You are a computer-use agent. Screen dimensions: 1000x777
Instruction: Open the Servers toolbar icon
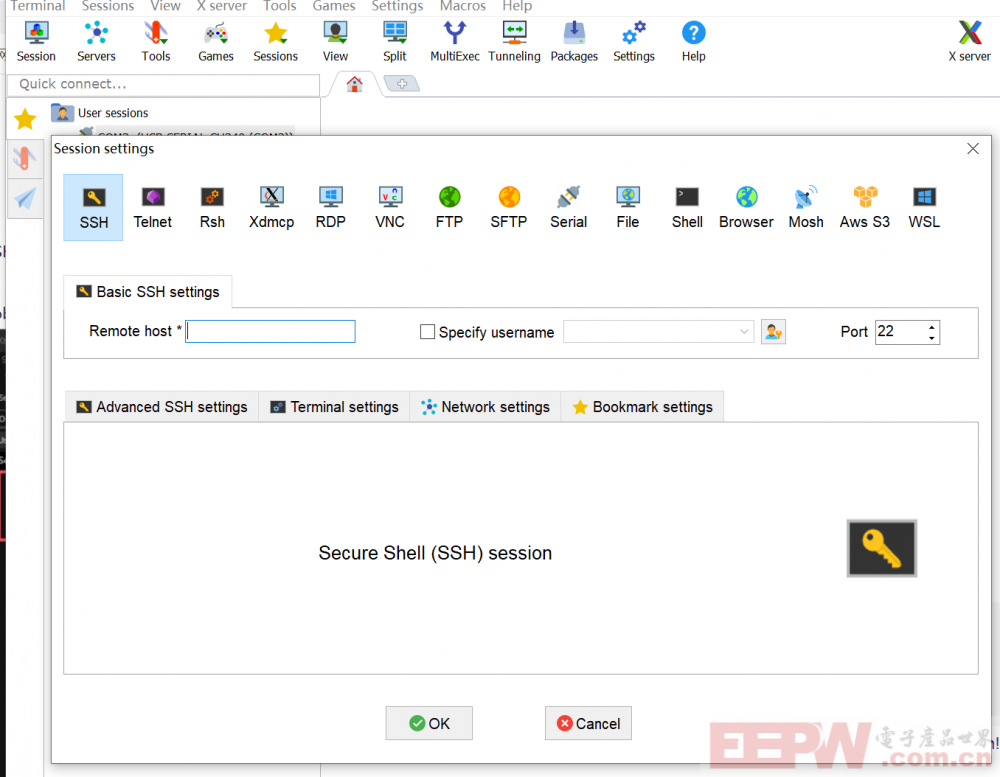[x=96, y=41]
